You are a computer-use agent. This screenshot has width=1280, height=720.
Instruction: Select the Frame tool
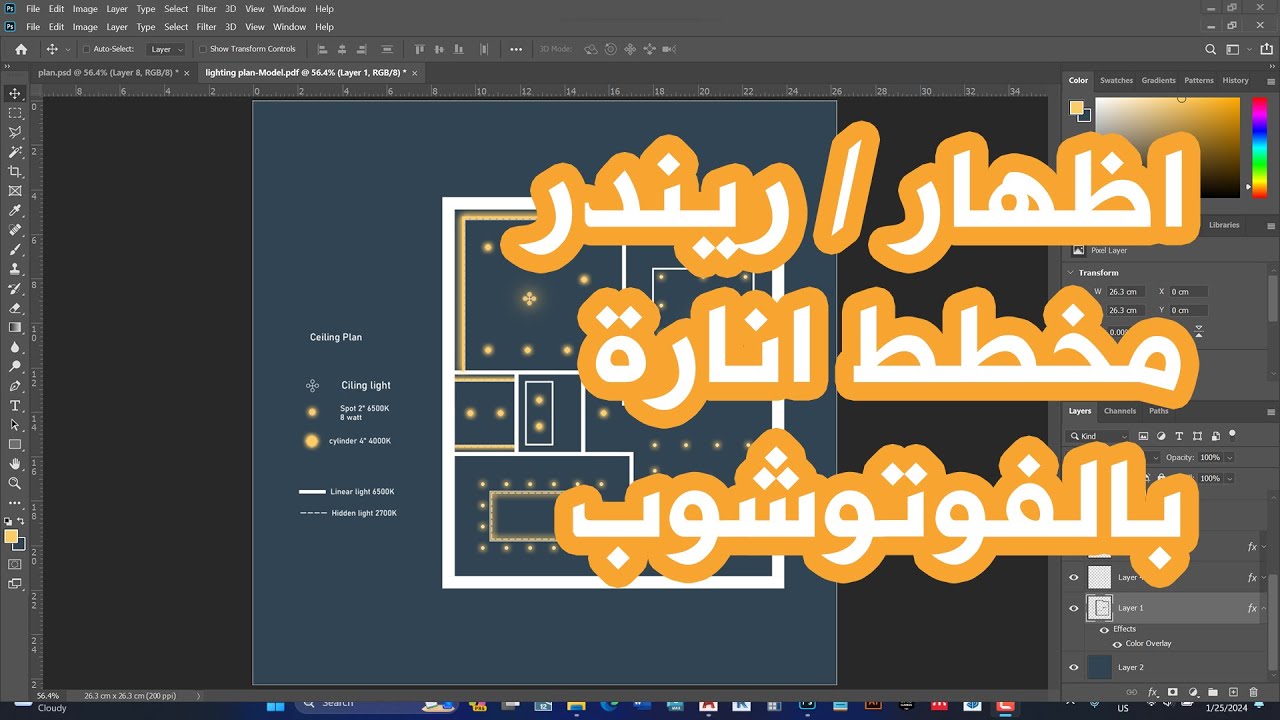pos(15,191)
